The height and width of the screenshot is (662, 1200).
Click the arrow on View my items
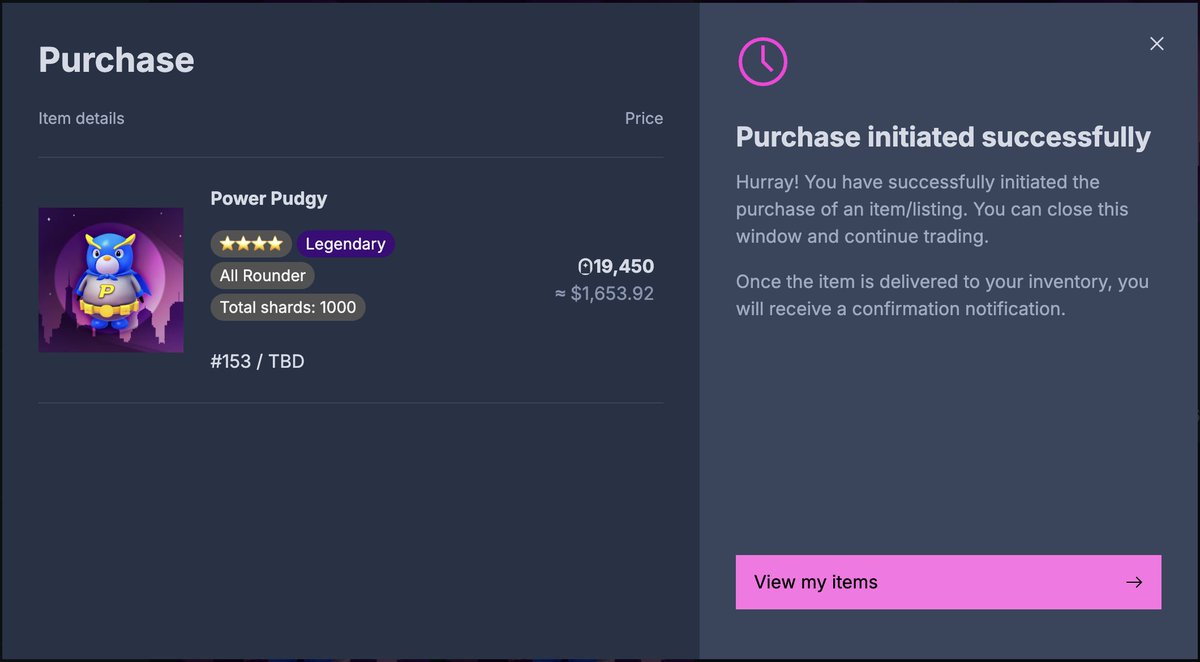[x=1133, y=582]
